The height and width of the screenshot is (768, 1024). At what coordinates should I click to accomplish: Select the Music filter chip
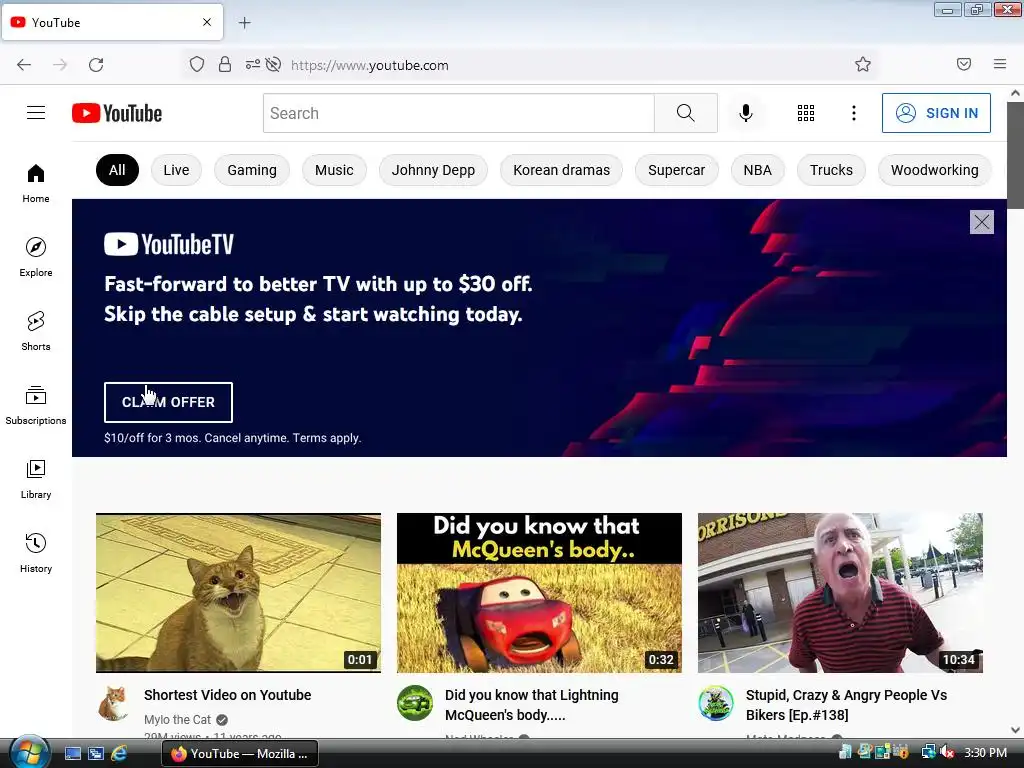(x=334, y=170)
